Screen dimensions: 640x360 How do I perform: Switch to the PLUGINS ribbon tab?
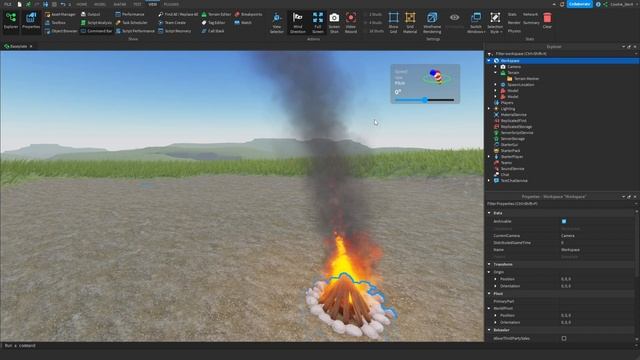(x=171, y=4)
